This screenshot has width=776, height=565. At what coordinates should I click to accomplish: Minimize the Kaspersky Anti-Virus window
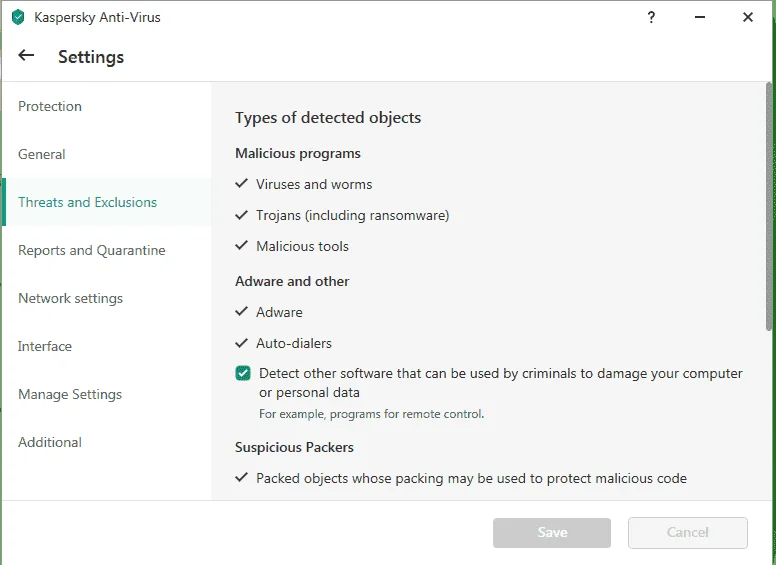point(700,17)
